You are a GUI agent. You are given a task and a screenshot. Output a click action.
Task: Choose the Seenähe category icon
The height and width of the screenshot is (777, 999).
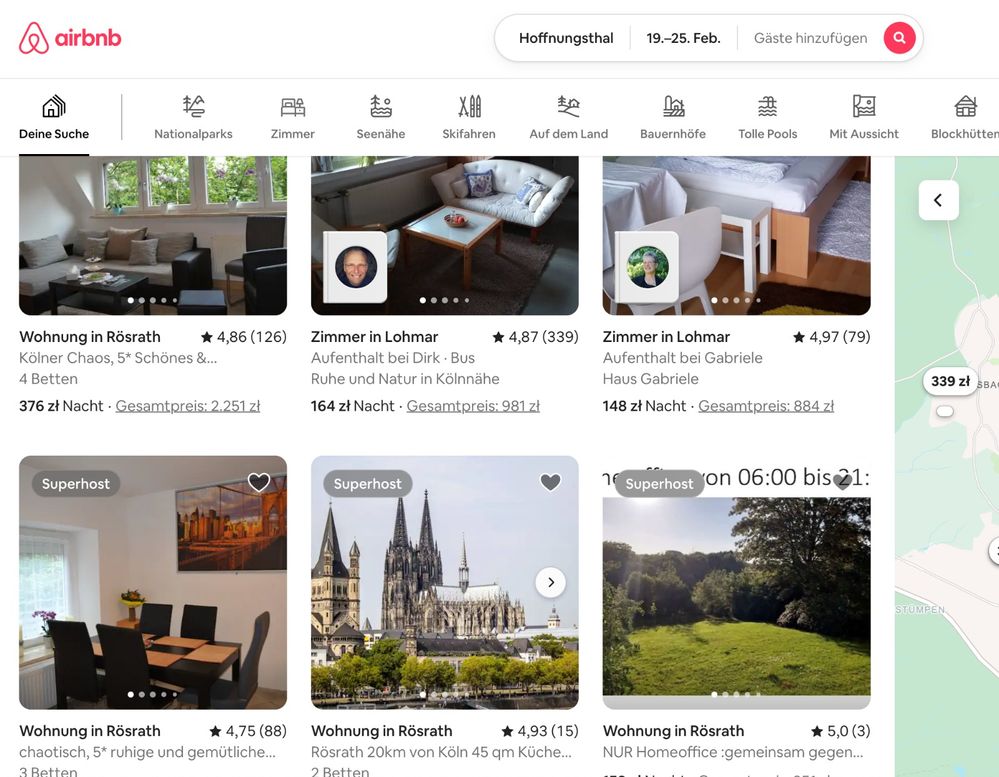pos(380,107)
